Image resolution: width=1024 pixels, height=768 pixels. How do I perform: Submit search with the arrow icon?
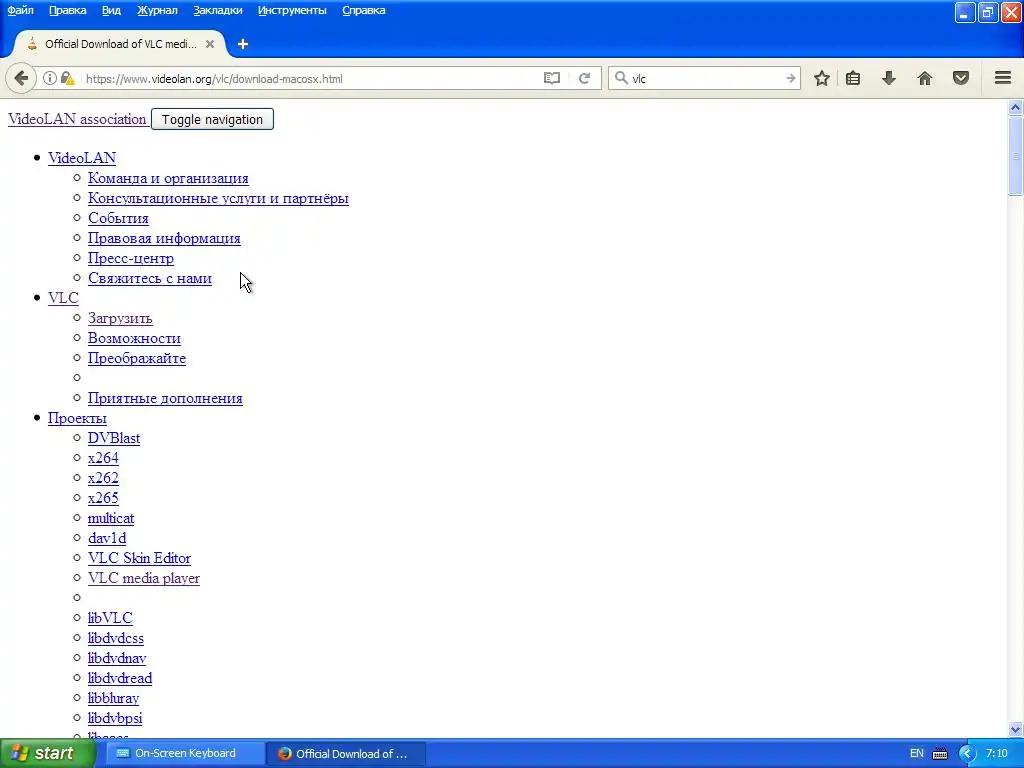tap(790, 78)
